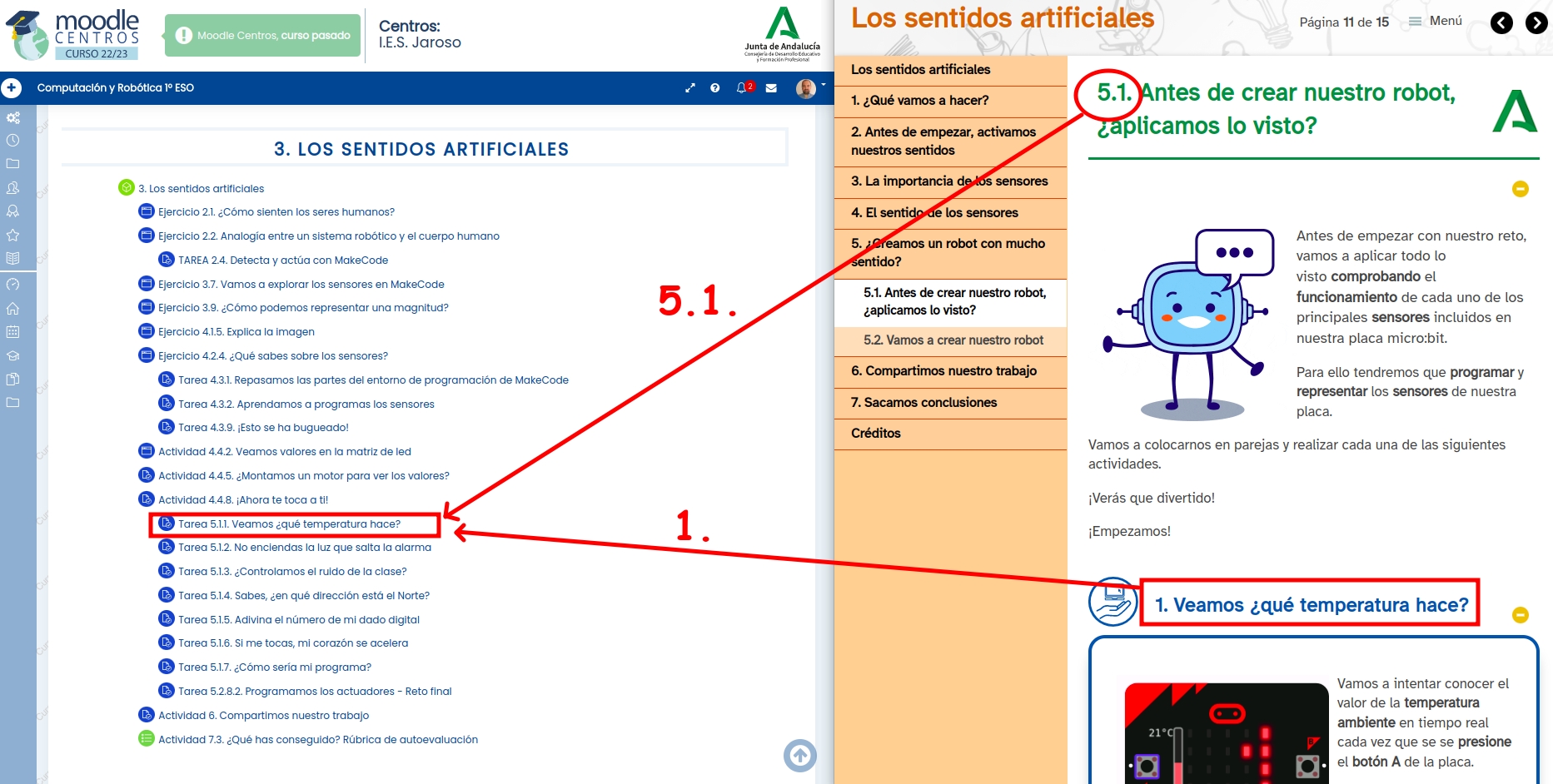Select '5.2. Vamos a crear nuestro robot'
Screen dimensions: 1553x784
pyautogui.click(x=950, y=340)
